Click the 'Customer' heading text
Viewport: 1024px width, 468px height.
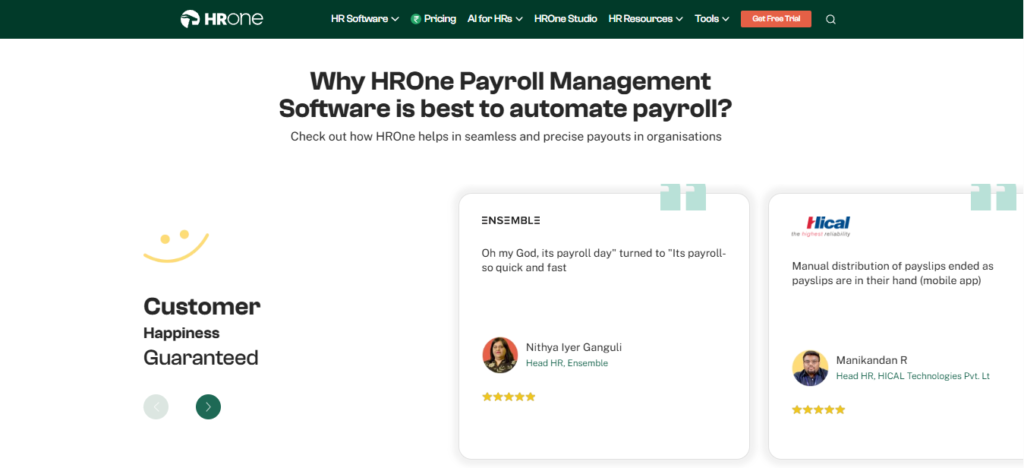[202, 305]
